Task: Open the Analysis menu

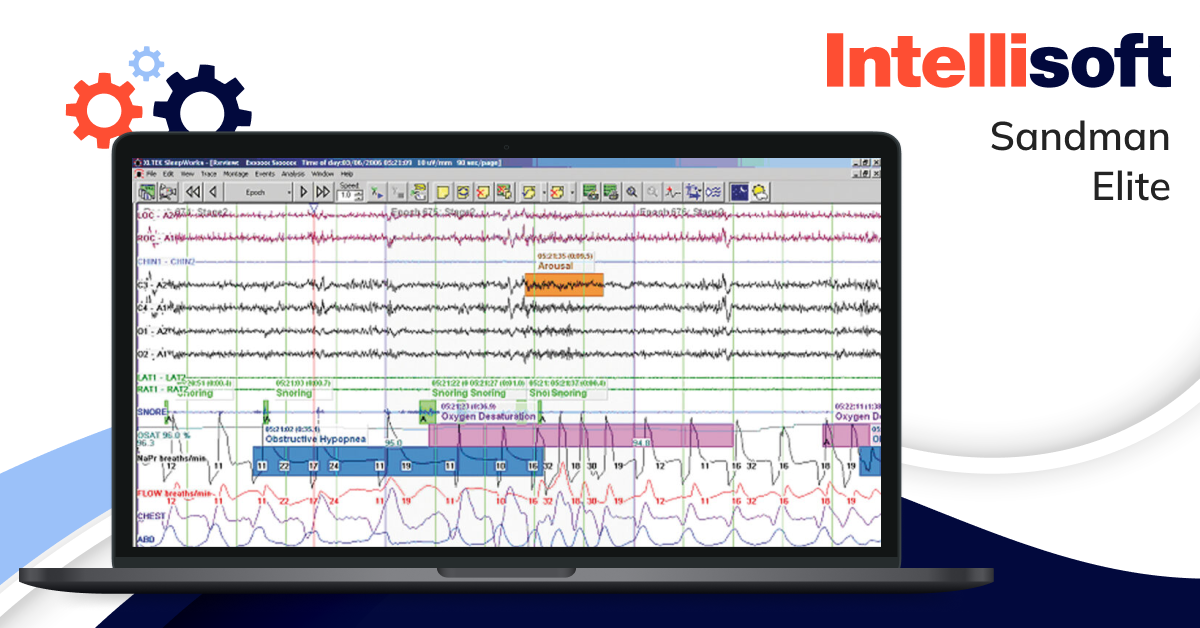Action: 293,174
